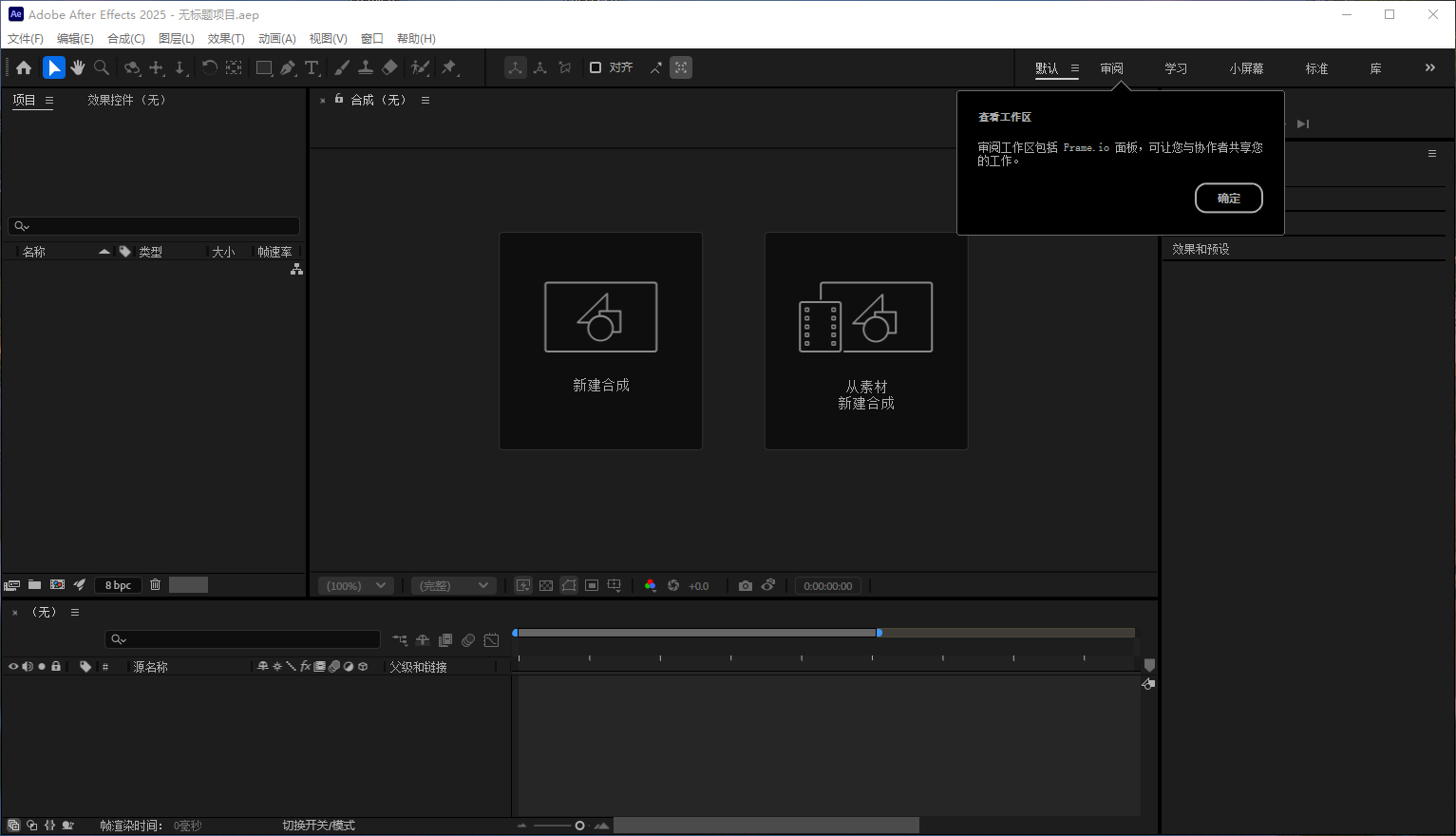Toggle mask and shape path visibility
Viewport: 1456px width, 836px height.
point(569,586)
